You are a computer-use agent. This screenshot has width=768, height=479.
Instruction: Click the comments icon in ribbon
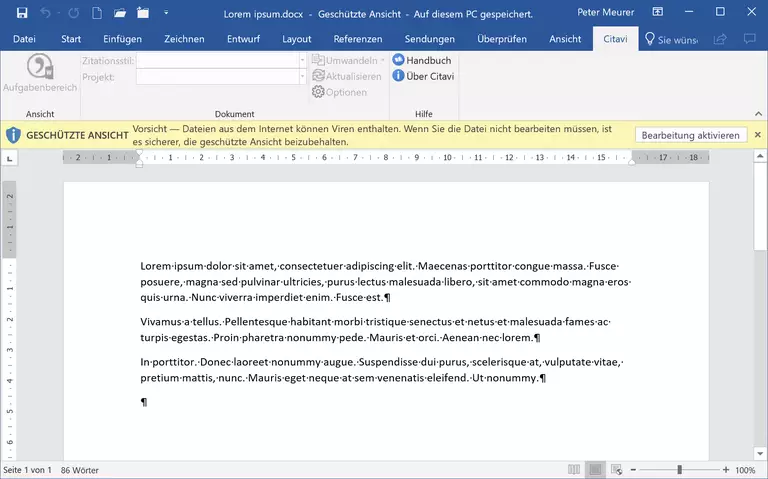pyautogui.click(x=750, y=39)
